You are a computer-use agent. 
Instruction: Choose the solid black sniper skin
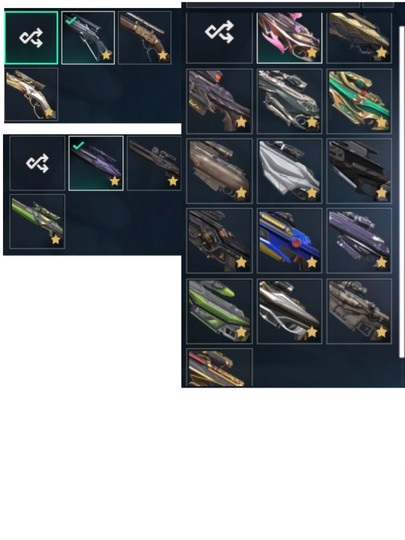[x=359, y=171]
